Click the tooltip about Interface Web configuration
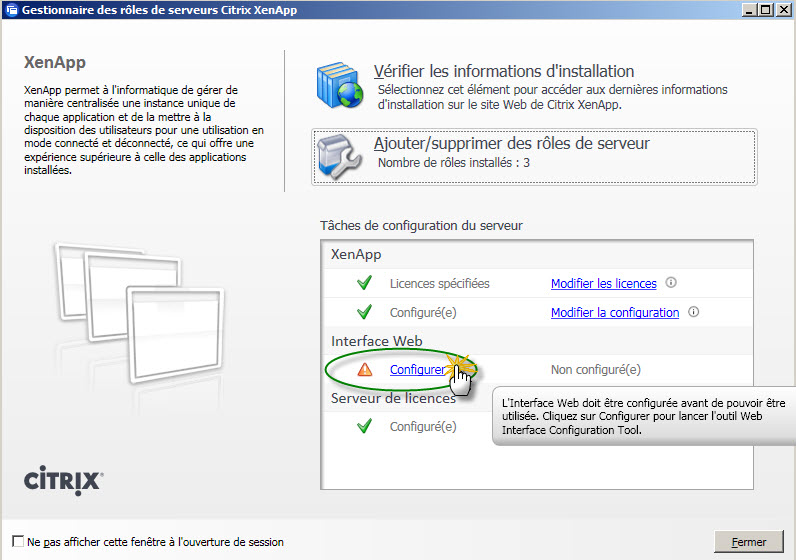This screenshot has width=796, height=560. tap(643, 416)
